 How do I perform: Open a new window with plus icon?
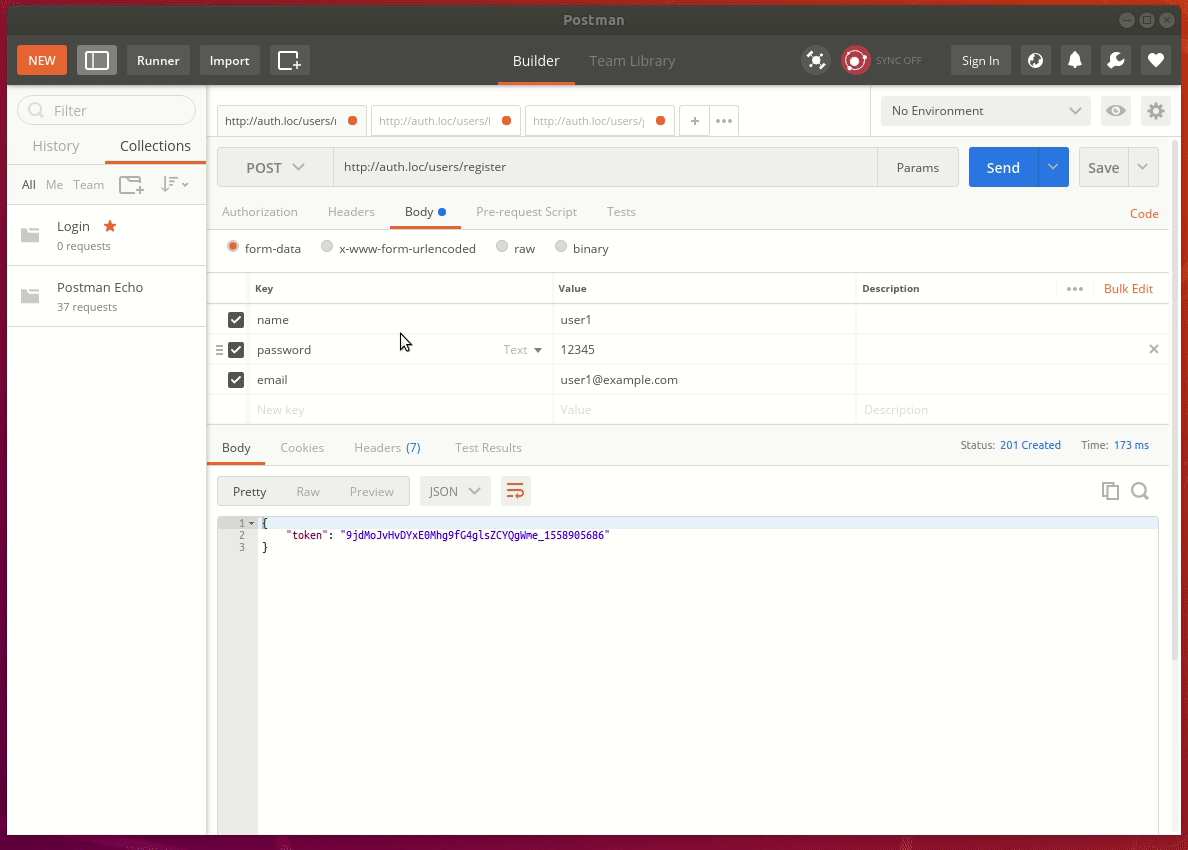point(289,61)
